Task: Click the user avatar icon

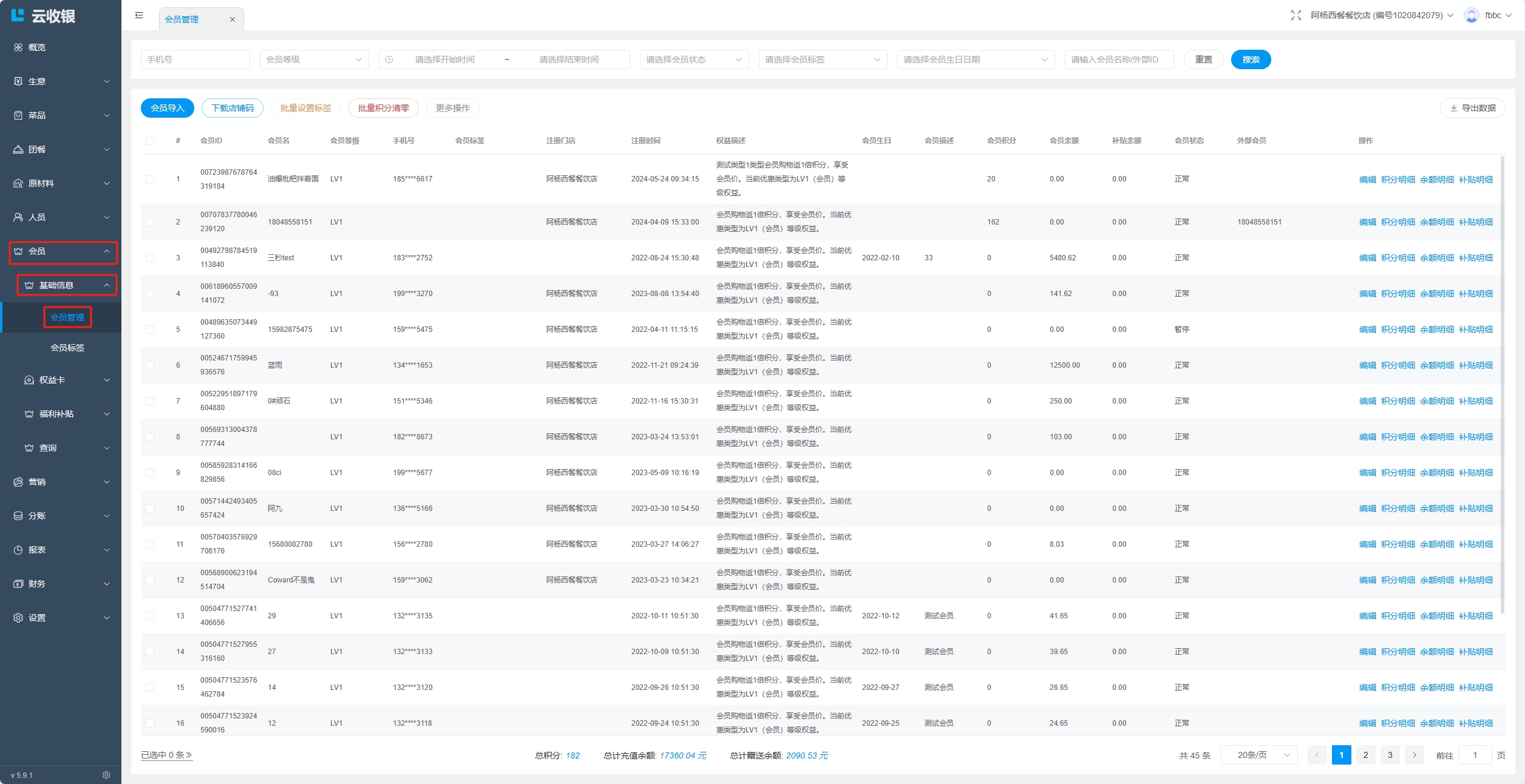Action: point(1471,15)
